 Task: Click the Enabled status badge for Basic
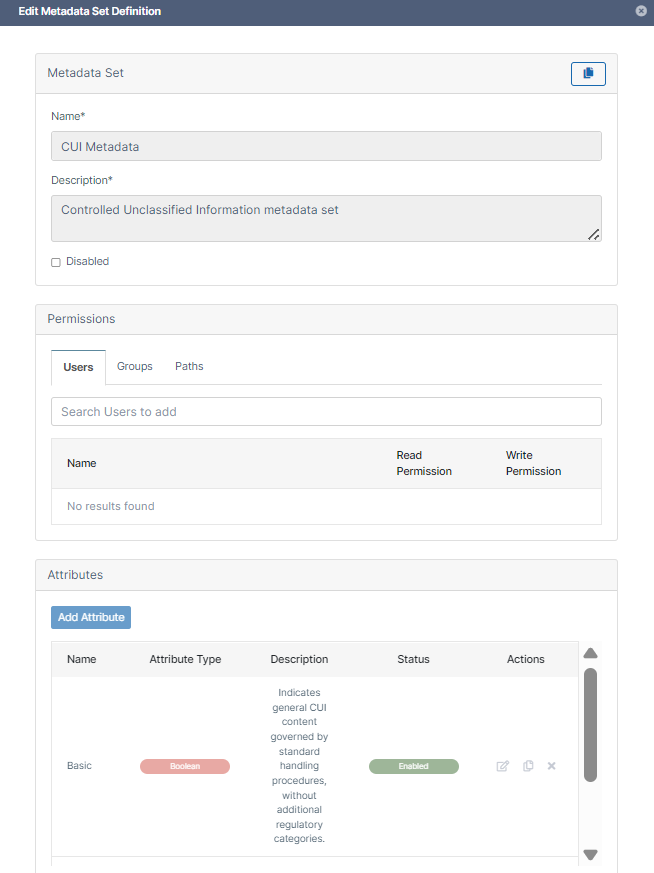point(413,766)
